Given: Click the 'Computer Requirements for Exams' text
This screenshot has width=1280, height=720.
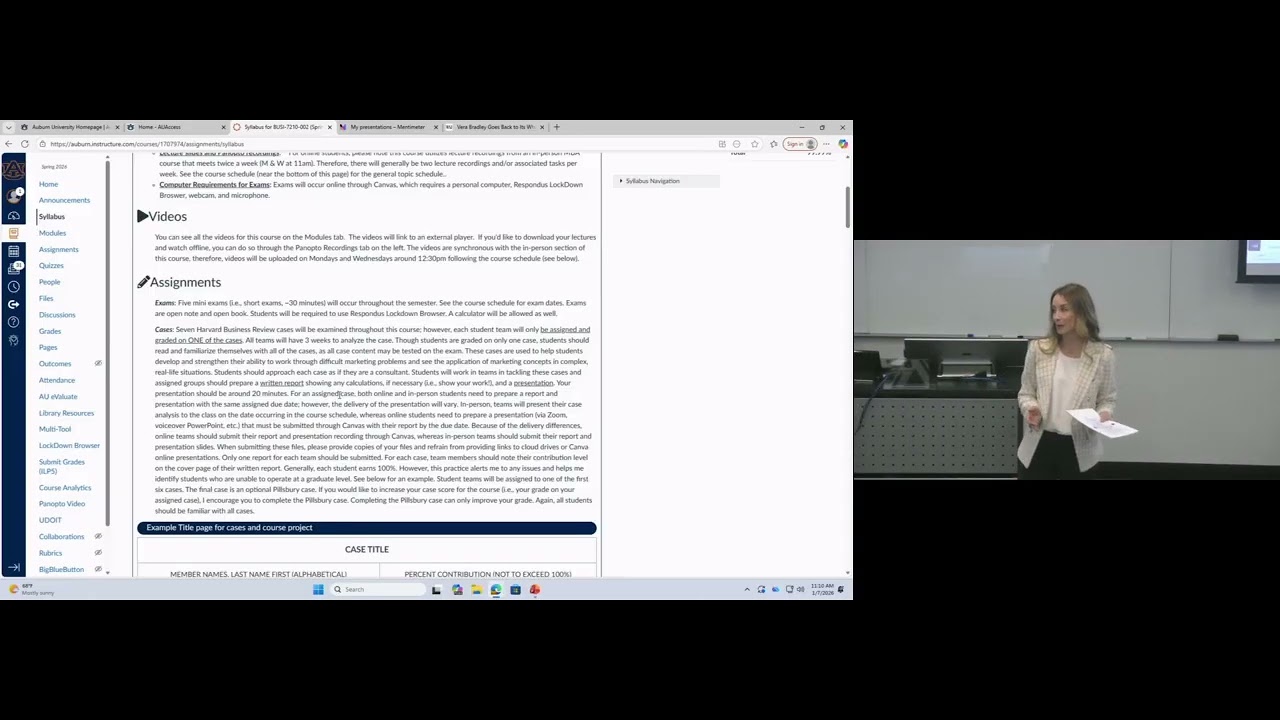Looking at the screenshot, I should 214,184.
